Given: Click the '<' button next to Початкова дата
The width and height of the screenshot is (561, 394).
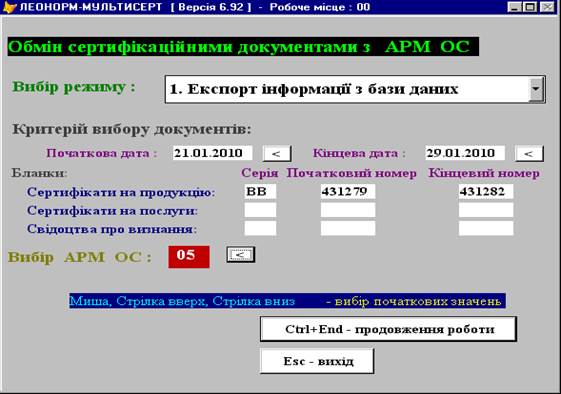Looking at the screenshot, I should [x=277, y=154].
